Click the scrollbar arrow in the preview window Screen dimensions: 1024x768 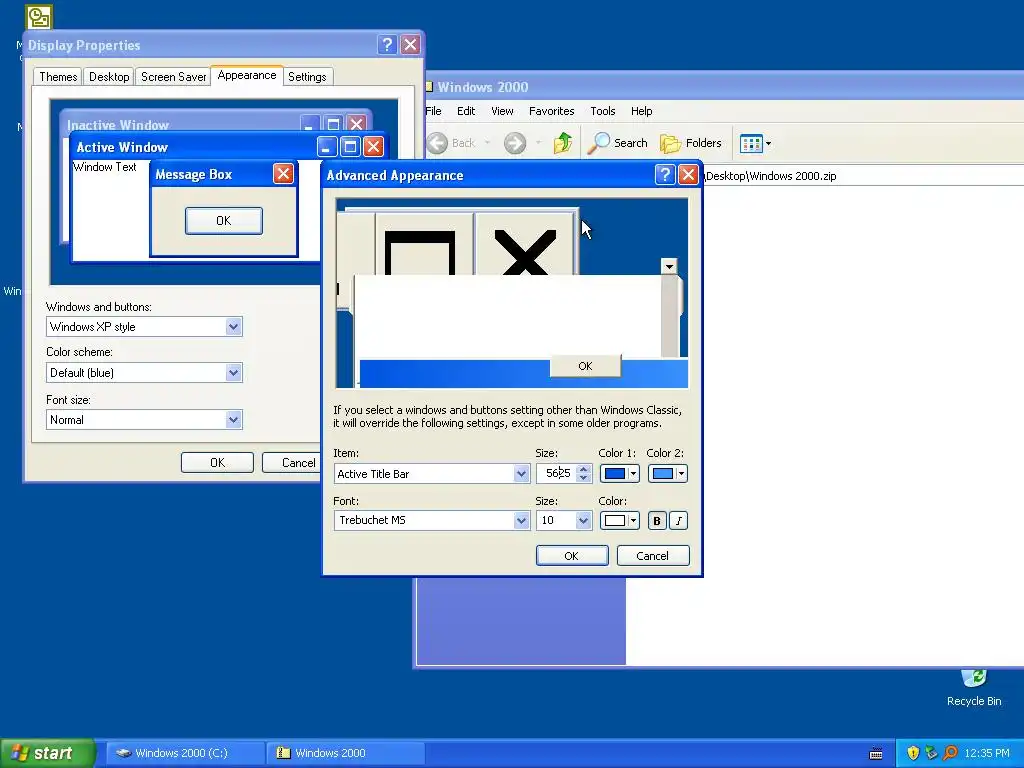[669, 266]
